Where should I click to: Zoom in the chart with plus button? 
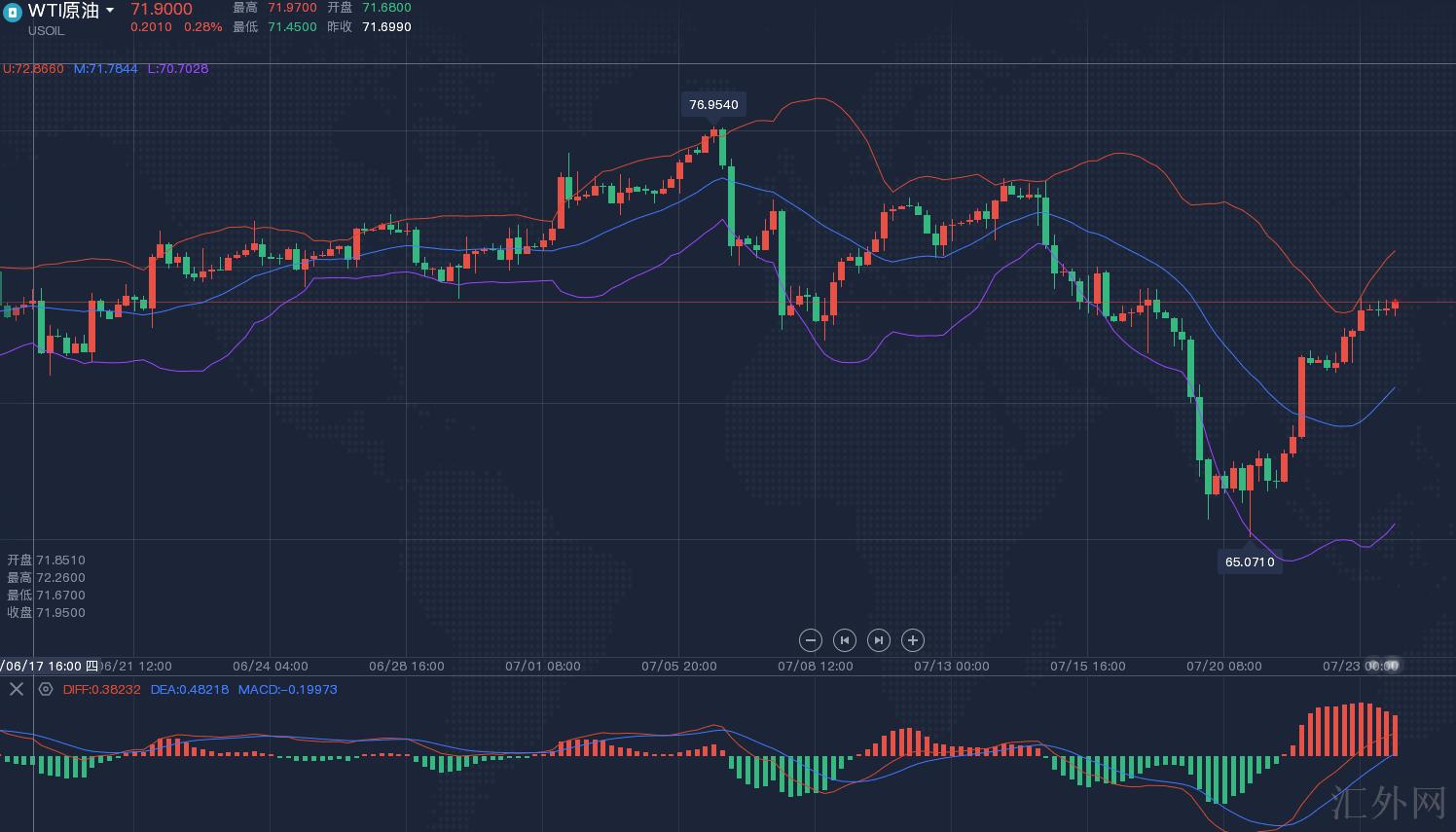click(912, 640)
